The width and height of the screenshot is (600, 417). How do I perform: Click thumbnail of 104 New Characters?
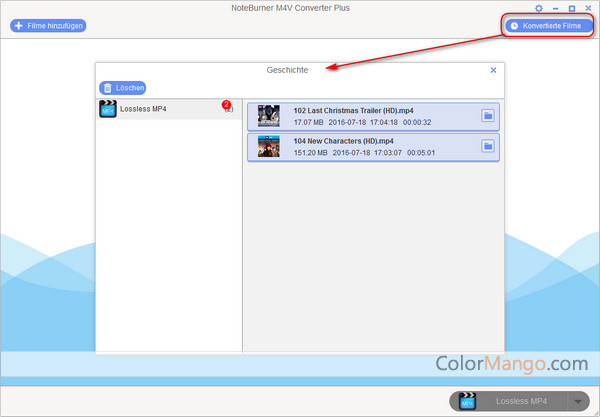(x=269, y=146)
